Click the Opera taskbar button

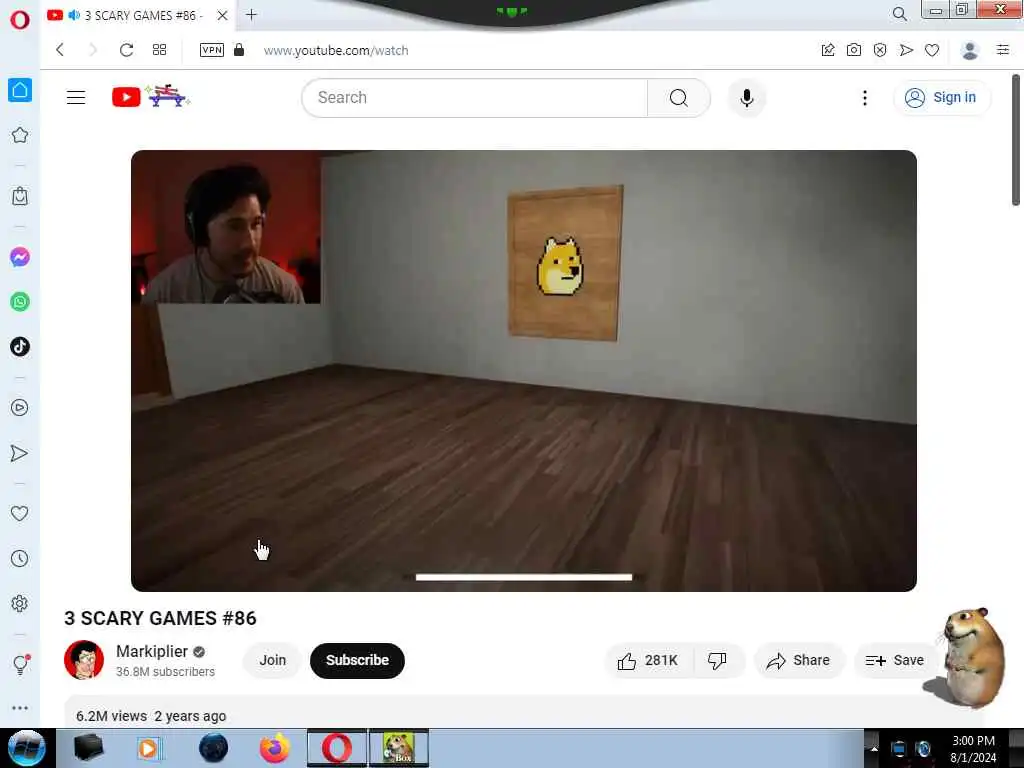coord(336,748)
